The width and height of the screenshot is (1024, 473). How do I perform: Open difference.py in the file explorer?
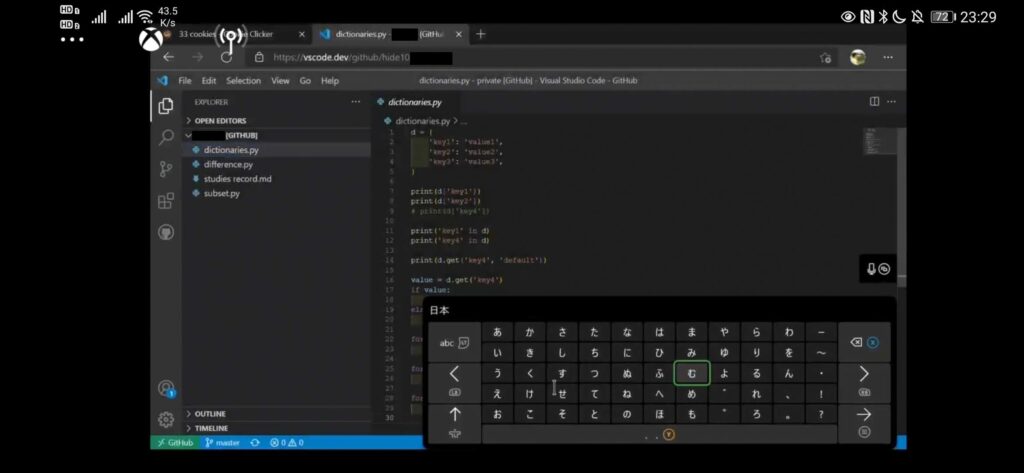click(228, 165)
